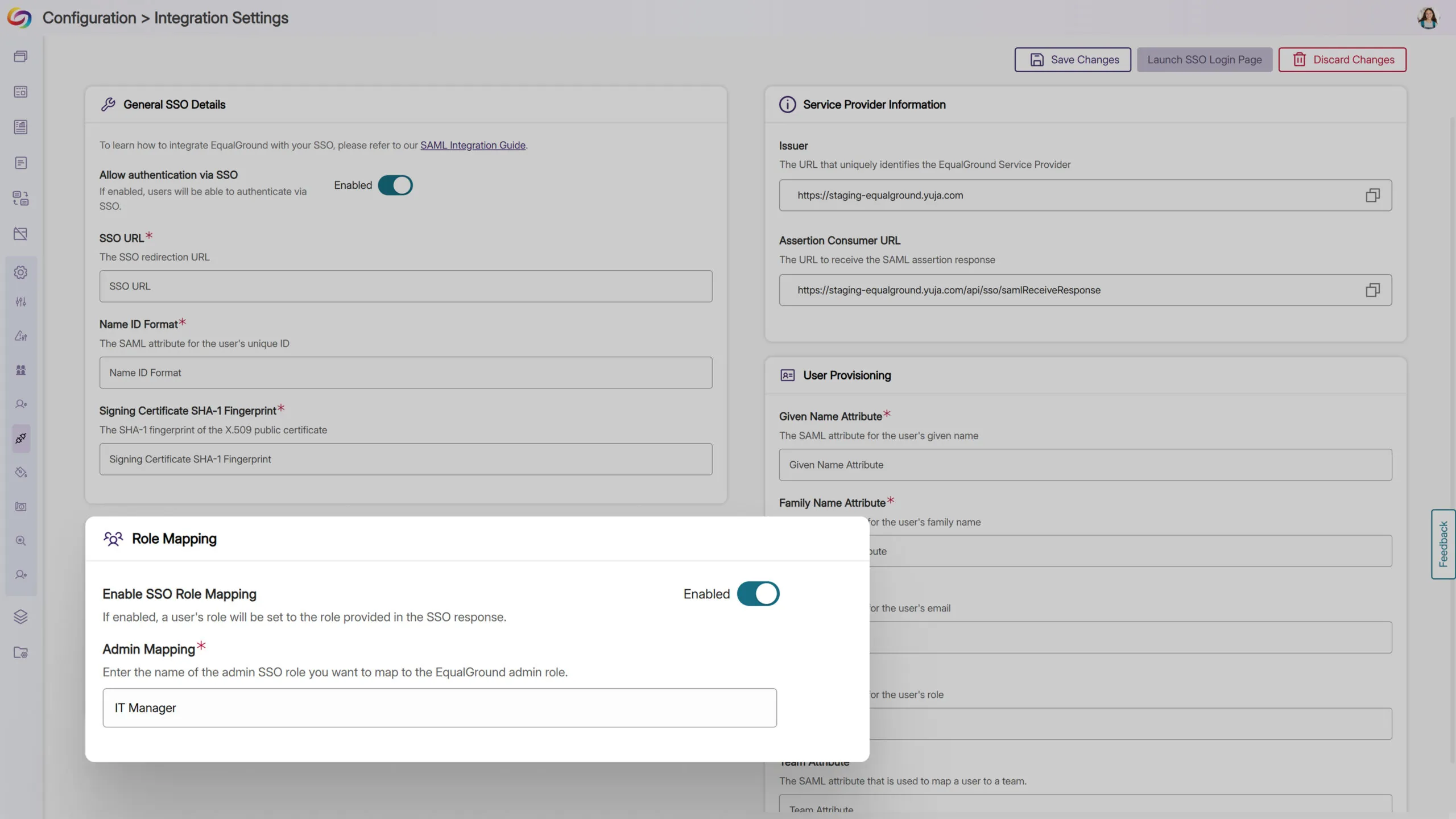The height and width of the screenshot is (819, 1456).
Task: Open the integration plug icon in sidebar
Action: (x=21, y=438)
